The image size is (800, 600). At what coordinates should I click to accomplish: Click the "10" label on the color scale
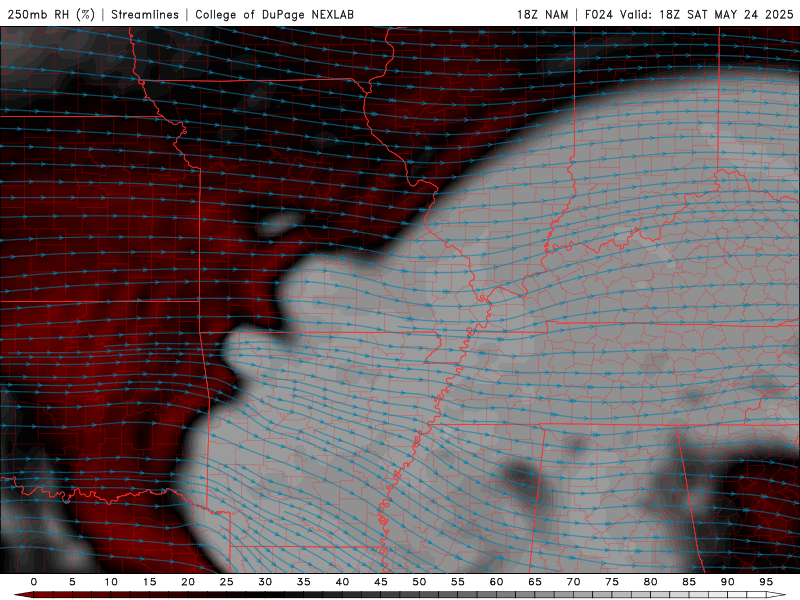coord(111,582)
